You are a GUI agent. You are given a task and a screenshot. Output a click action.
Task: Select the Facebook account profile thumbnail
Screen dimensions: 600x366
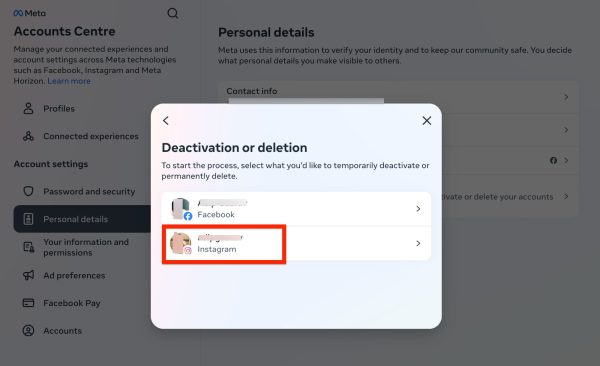click(x=181, y=209)
